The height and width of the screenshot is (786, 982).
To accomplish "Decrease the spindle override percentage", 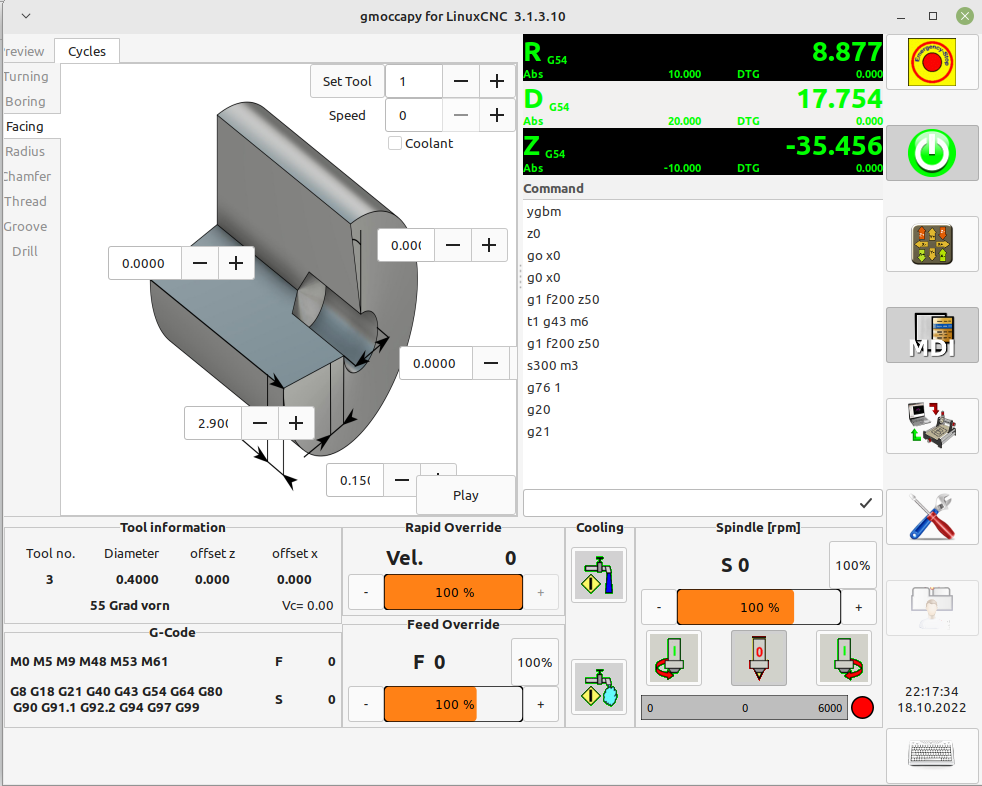I will click(659, 608).
